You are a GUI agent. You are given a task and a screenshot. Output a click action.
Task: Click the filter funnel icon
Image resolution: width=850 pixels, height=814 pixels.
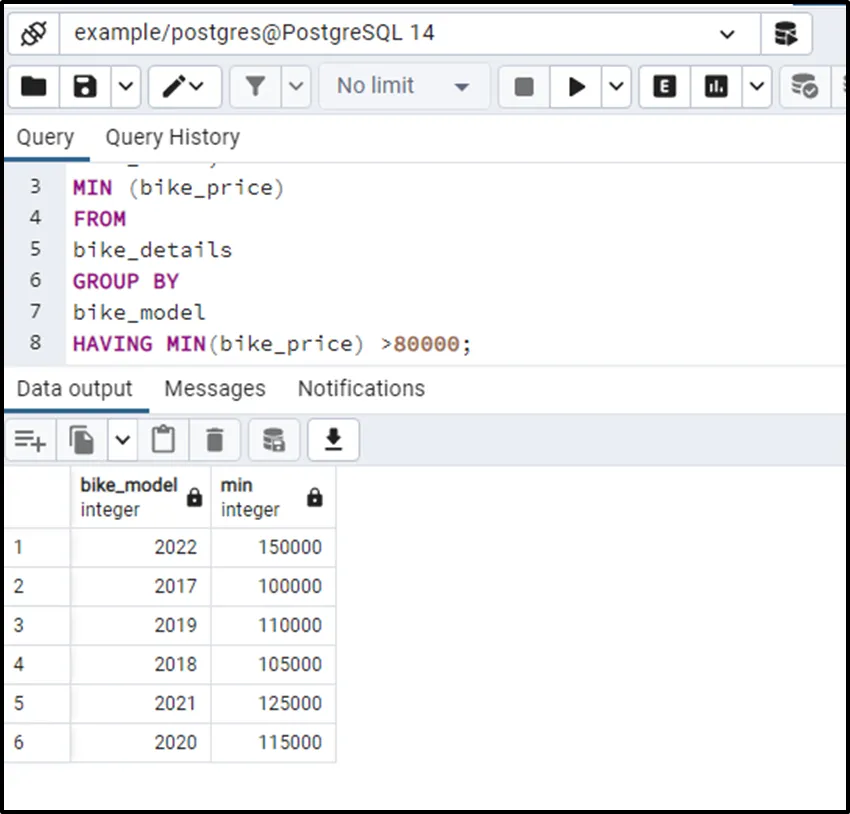point(256,87)
